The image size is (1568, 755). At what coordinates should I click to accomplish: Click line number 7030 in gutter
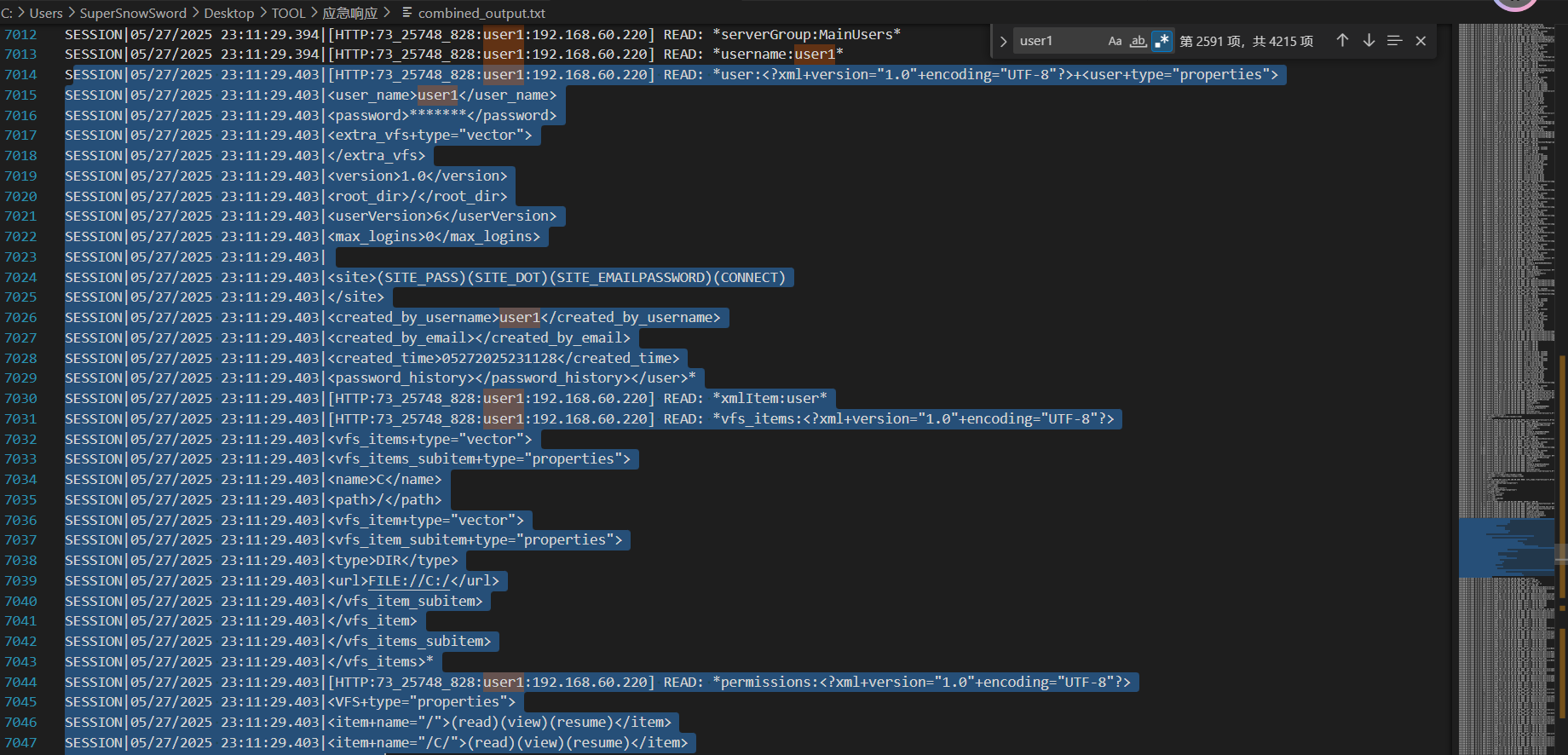tap(20, 399)
